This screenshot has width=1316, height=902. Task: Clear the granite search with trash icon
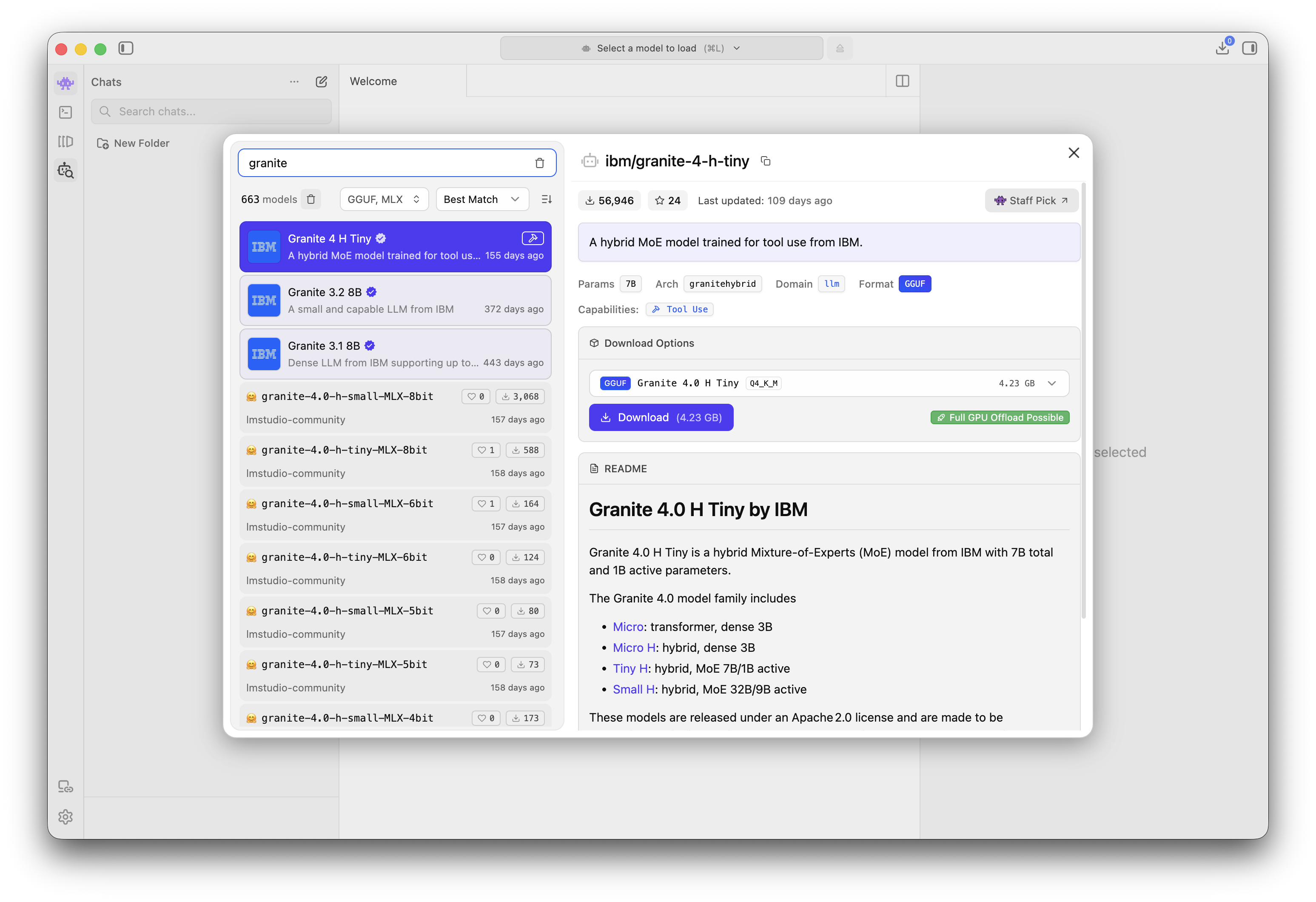click(x=539, y=163)
